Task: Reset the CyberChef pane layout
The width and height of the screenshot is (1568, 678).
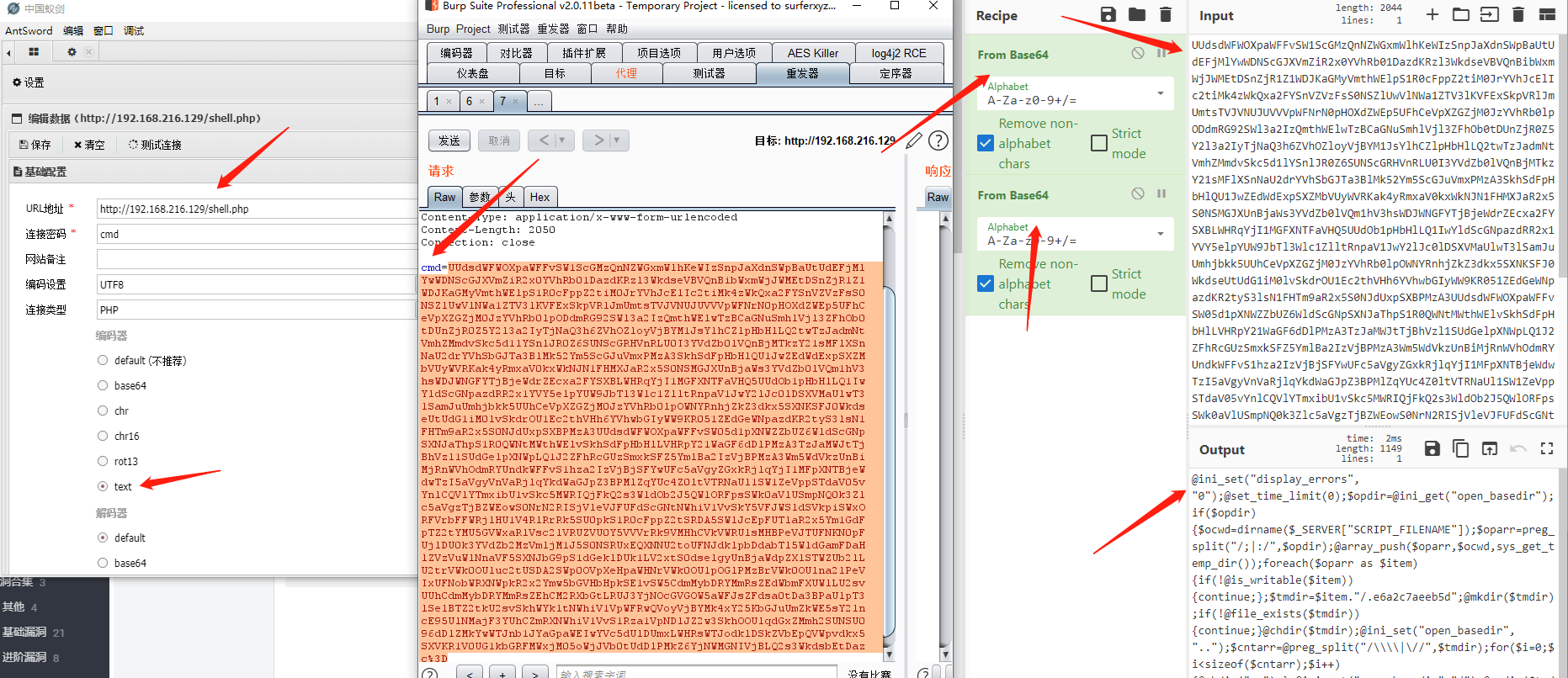Action: coord(1547,14)
